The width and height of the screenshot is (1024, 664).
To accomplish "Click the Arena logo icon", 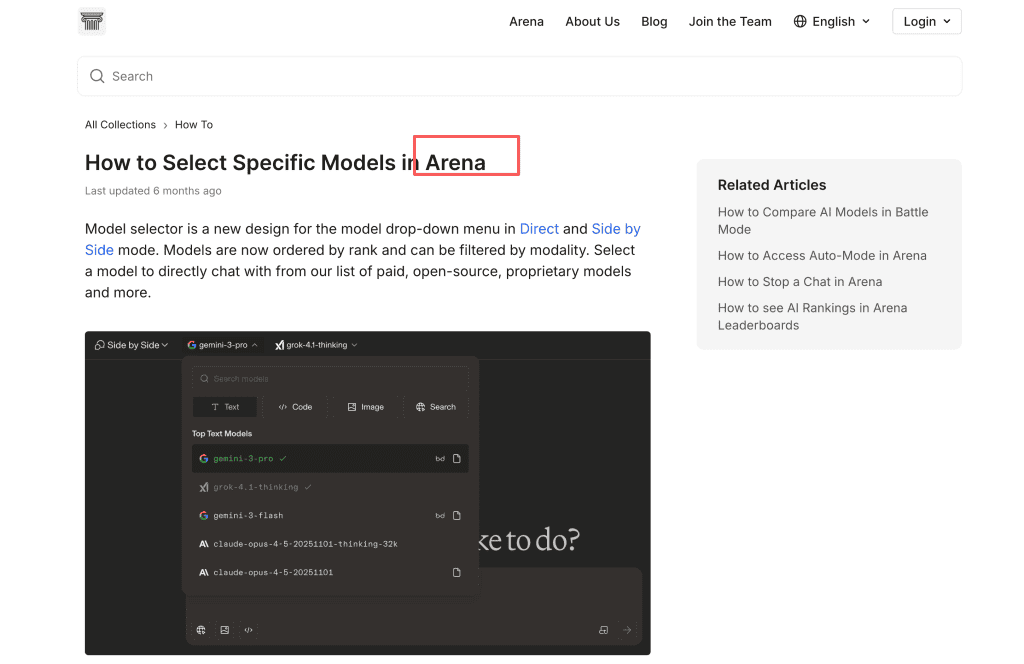I will click(x=91, y=22).
